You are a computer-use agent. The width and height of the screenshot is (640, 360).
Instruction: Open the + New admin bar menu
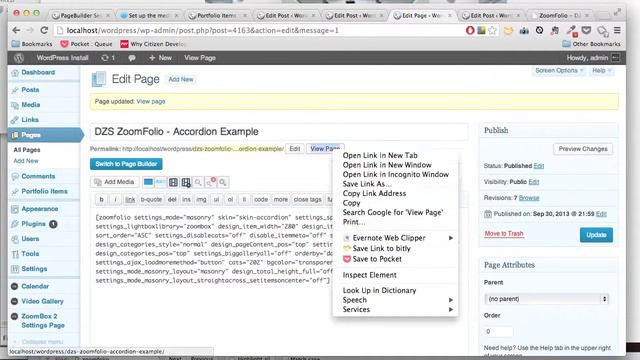tap(160, 58)
